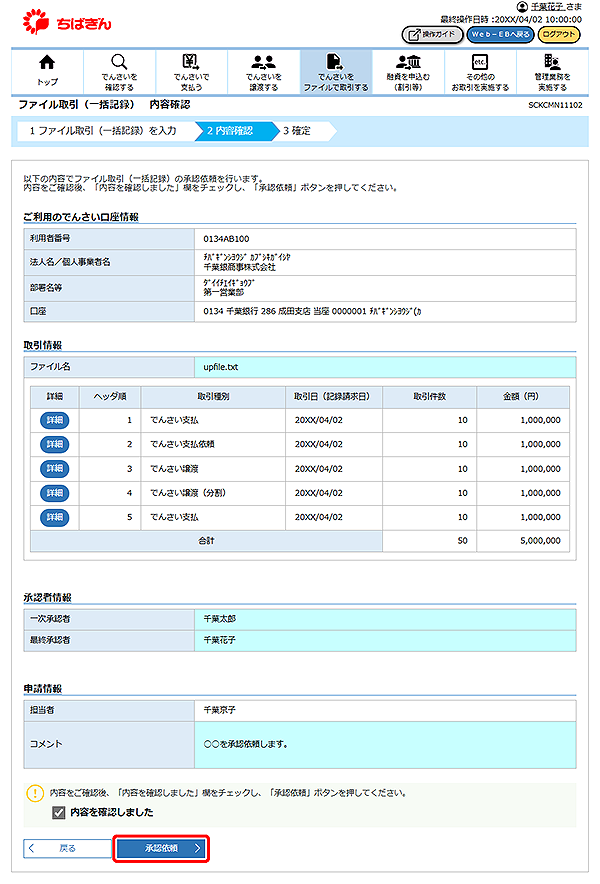Click the ログアウト button
Screen dimensions: 600x884
pos(558,34)
